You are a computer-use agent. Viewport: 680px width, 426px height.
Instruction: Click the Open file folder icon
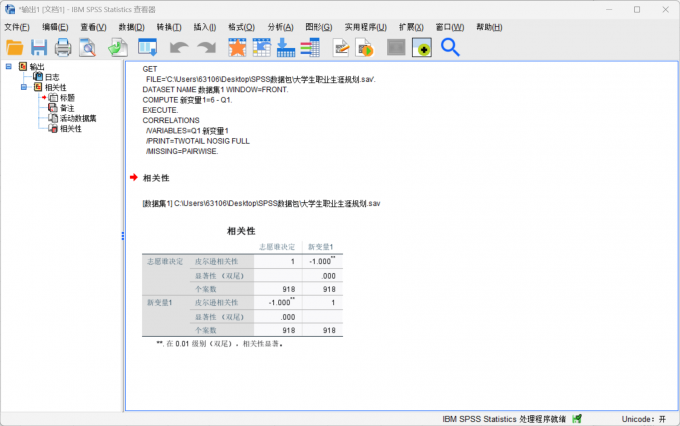(x=15, y=47)
